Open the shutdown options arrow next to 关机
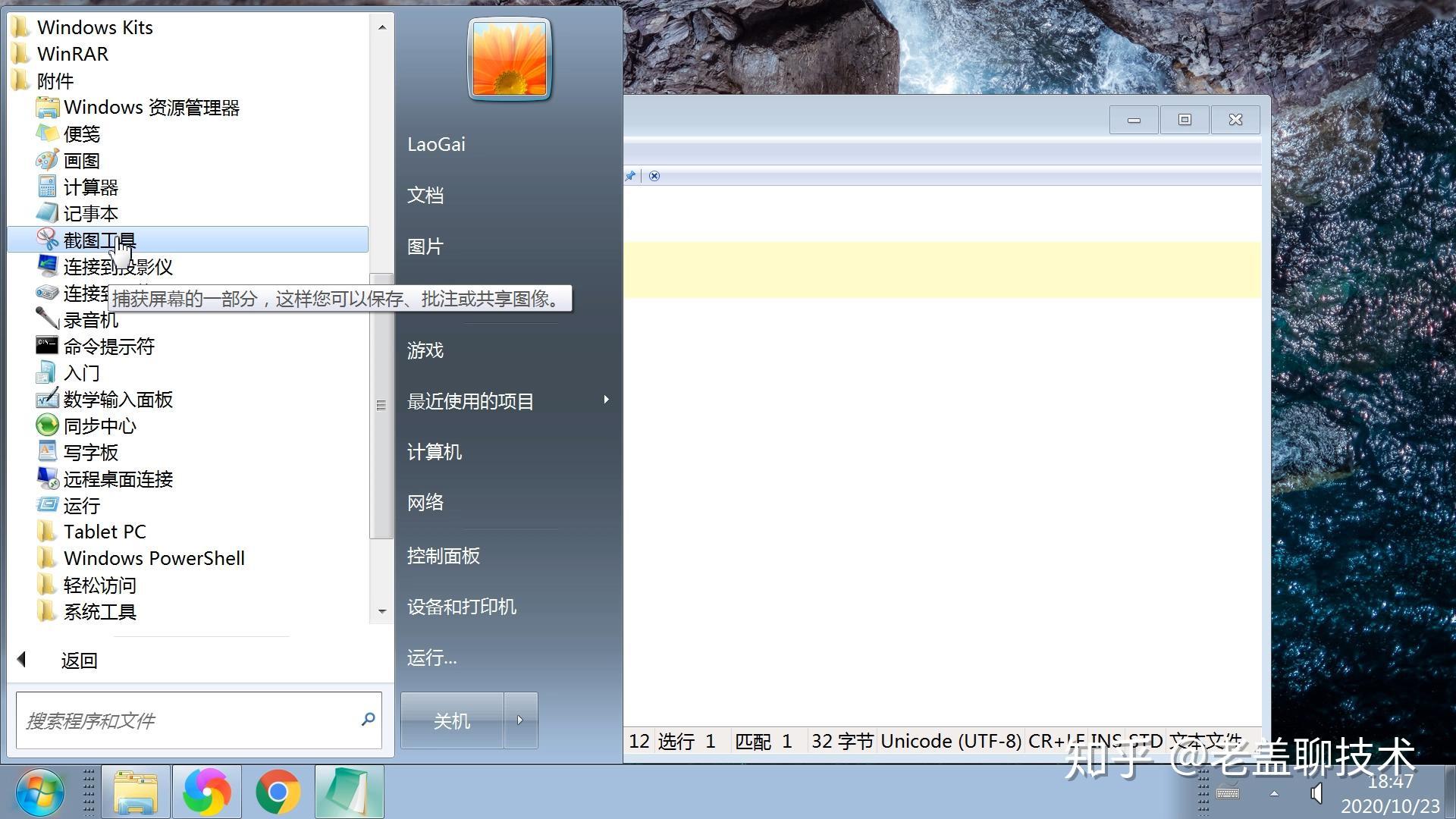Viewport: 1456px width, 819px height. coord(521,720)
